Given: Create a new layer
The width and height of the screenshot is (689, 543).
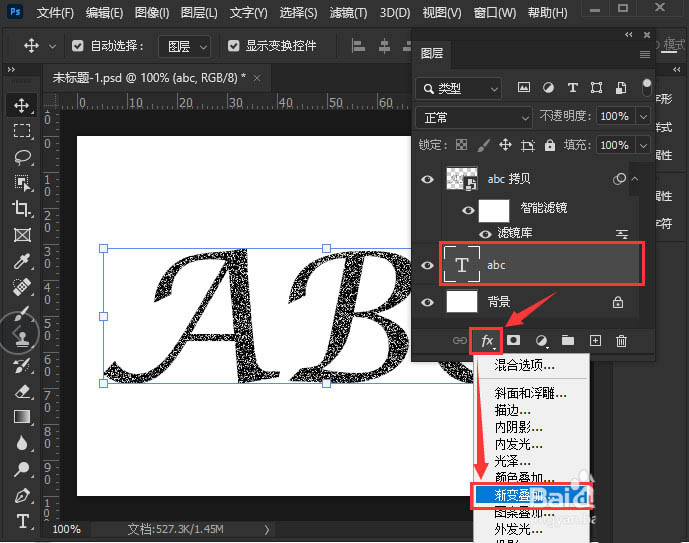Looking at the screenshot, I should click(595, 340).
